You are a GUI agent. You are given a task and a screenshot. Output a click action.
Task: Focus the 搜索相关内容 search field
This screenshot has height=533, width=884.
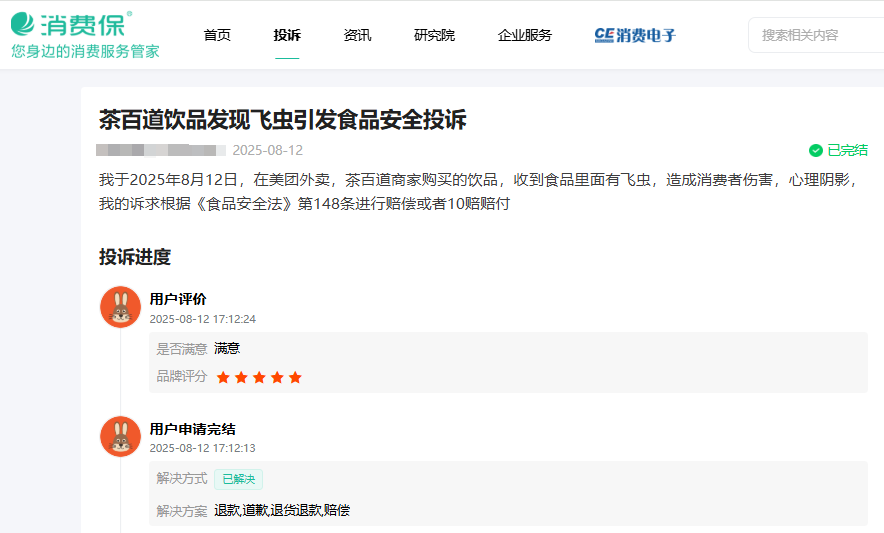tap(817, 36)
